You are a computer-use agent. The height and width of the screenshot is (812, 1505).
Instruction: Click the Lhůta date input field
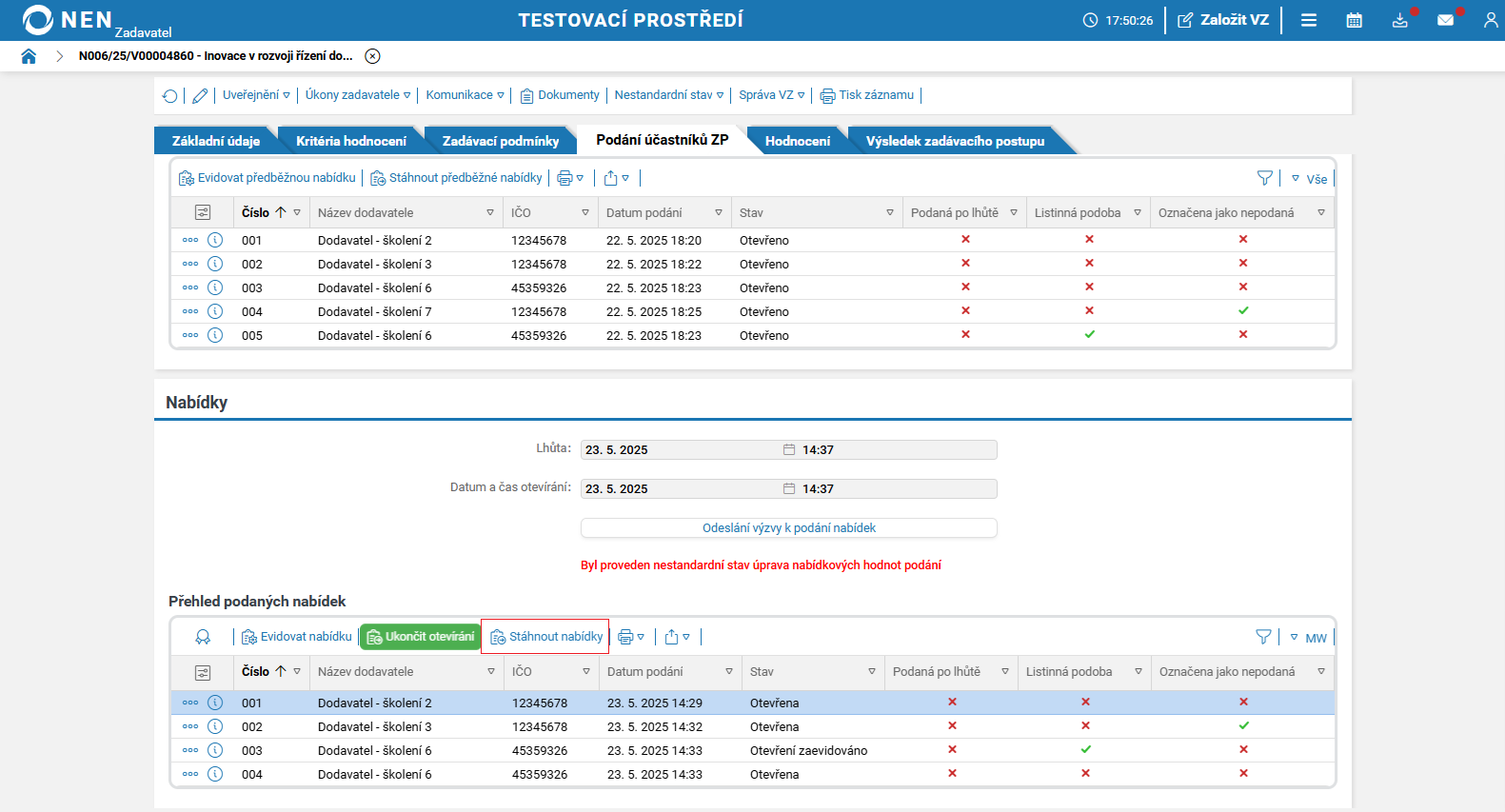pos(681,450)
